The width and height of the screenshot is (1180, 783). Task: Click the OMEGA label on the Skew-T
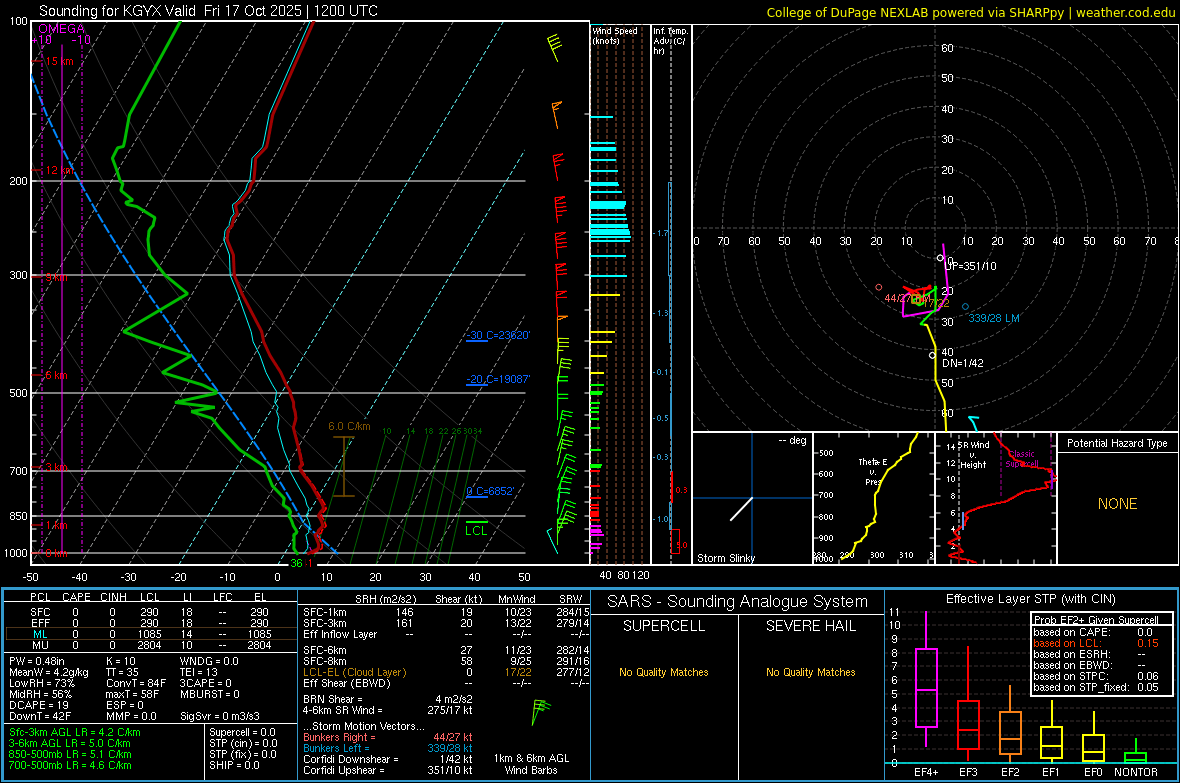click(x=62, y=29)
